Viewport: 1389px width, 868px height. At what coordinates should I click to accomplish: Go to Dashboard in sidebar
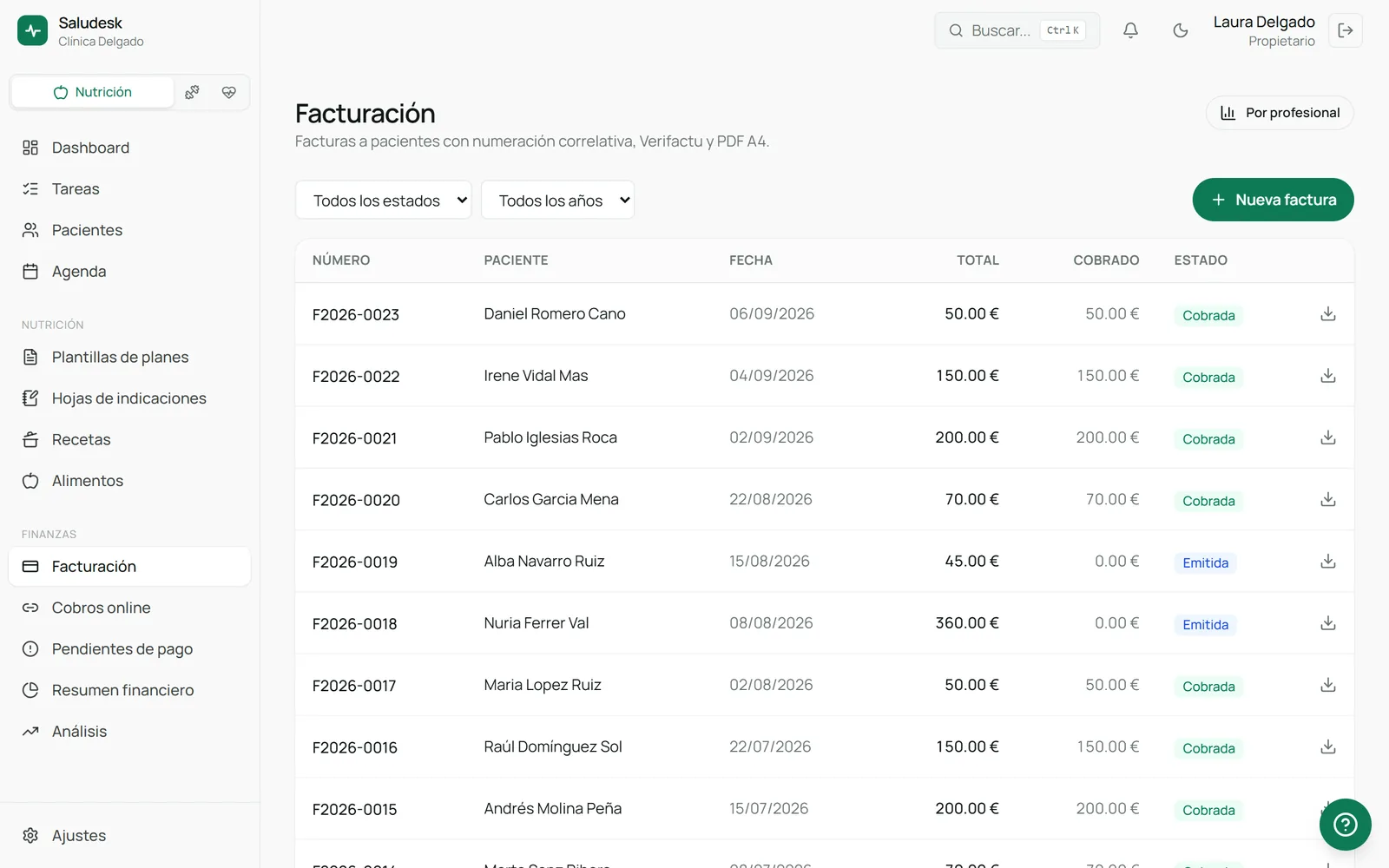coord(130,148)
